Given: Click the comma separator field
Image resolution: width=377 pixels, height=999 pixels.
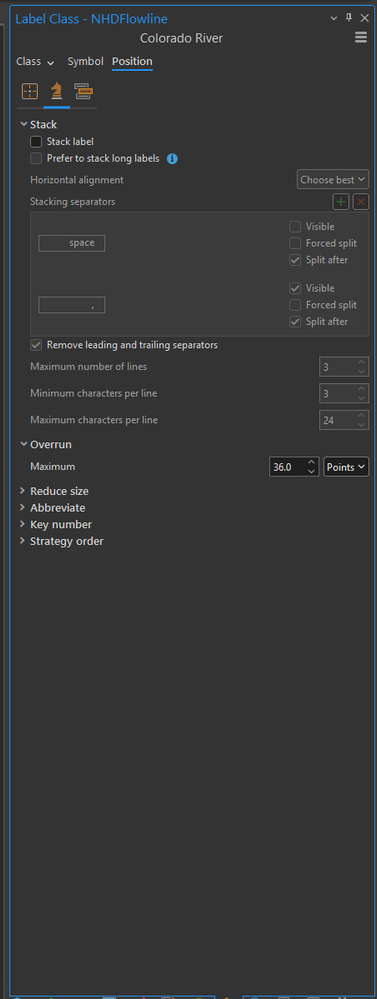Looking at the screenshot, I should (72, 305).
